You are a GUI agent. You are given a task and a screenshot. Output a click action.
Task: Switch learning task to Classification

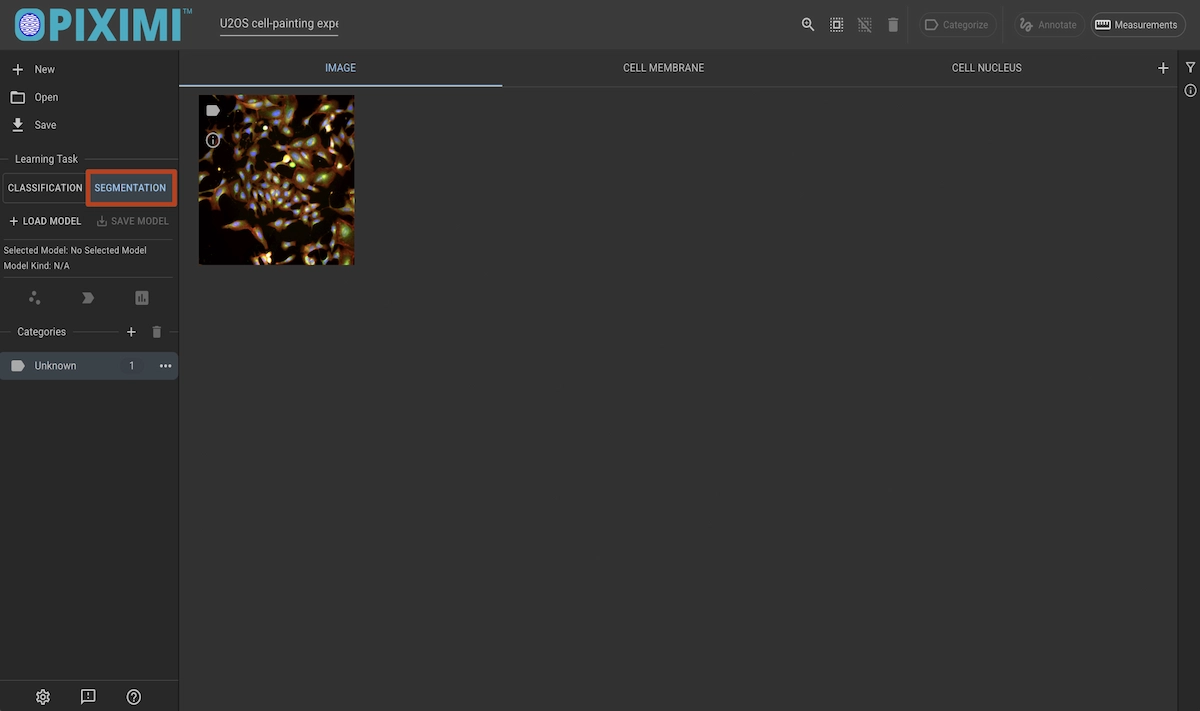click(45, 188)
